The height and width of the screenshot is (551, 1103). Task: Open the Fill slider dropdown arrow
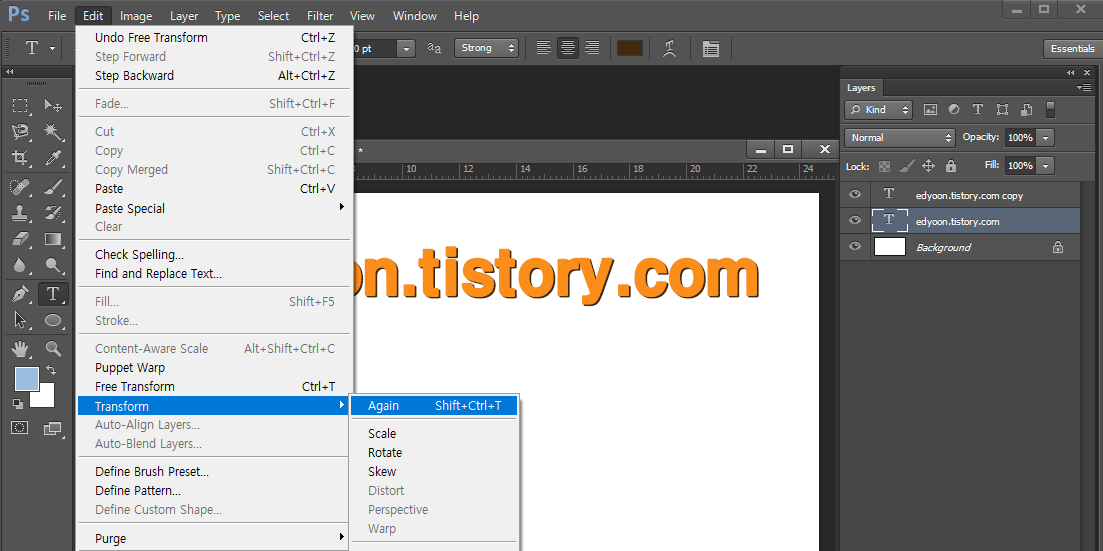[1046, 166]
